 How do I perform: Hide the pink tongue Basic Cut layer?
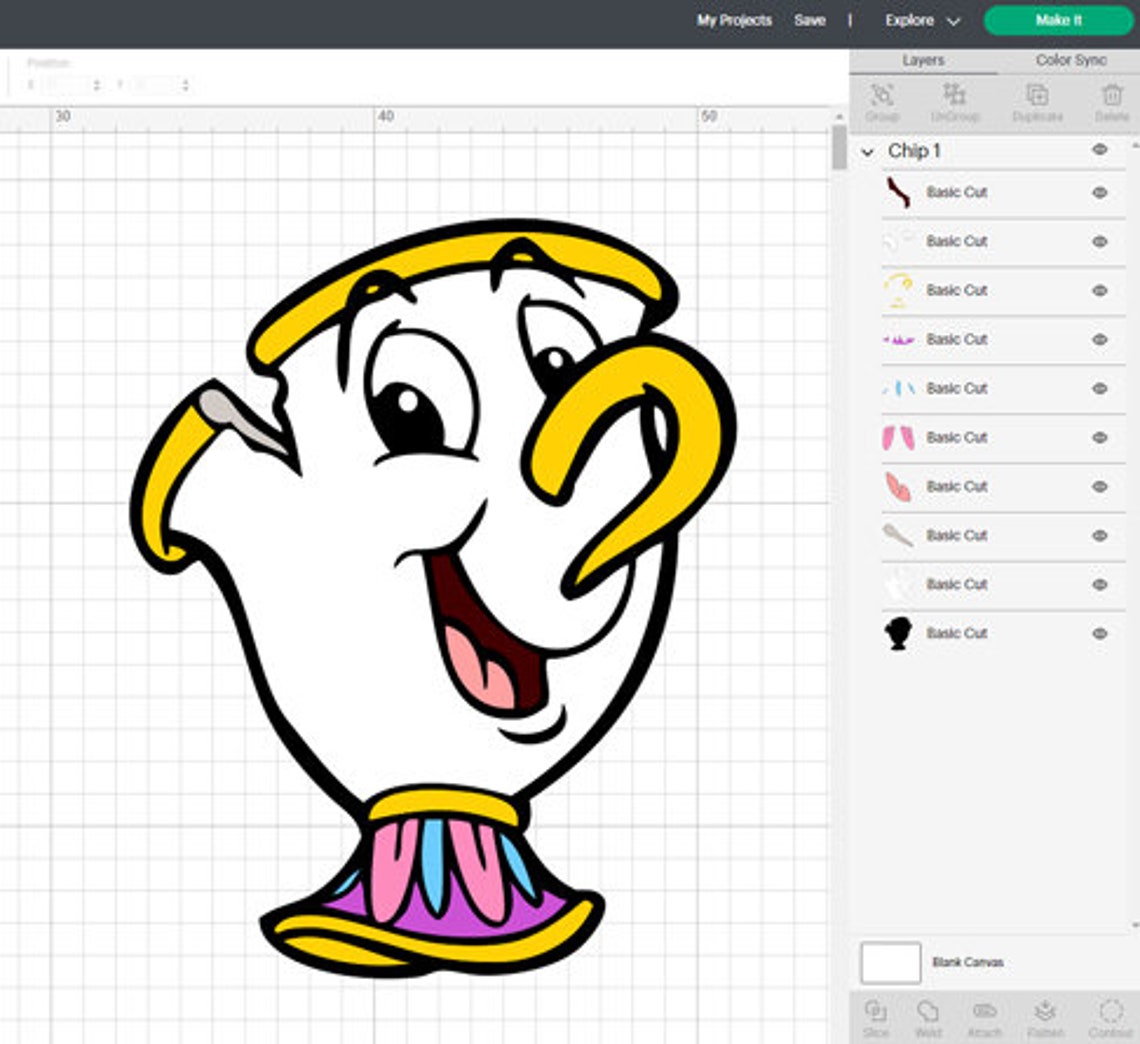[1099, 486]
